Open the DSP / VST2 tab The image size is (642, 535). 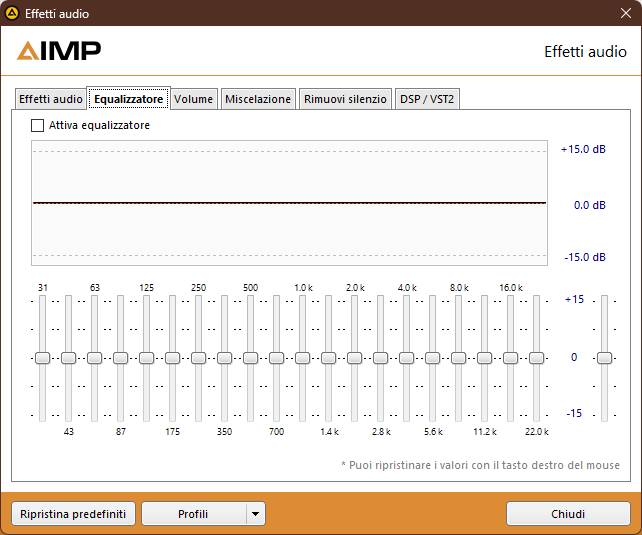point(427,99)
